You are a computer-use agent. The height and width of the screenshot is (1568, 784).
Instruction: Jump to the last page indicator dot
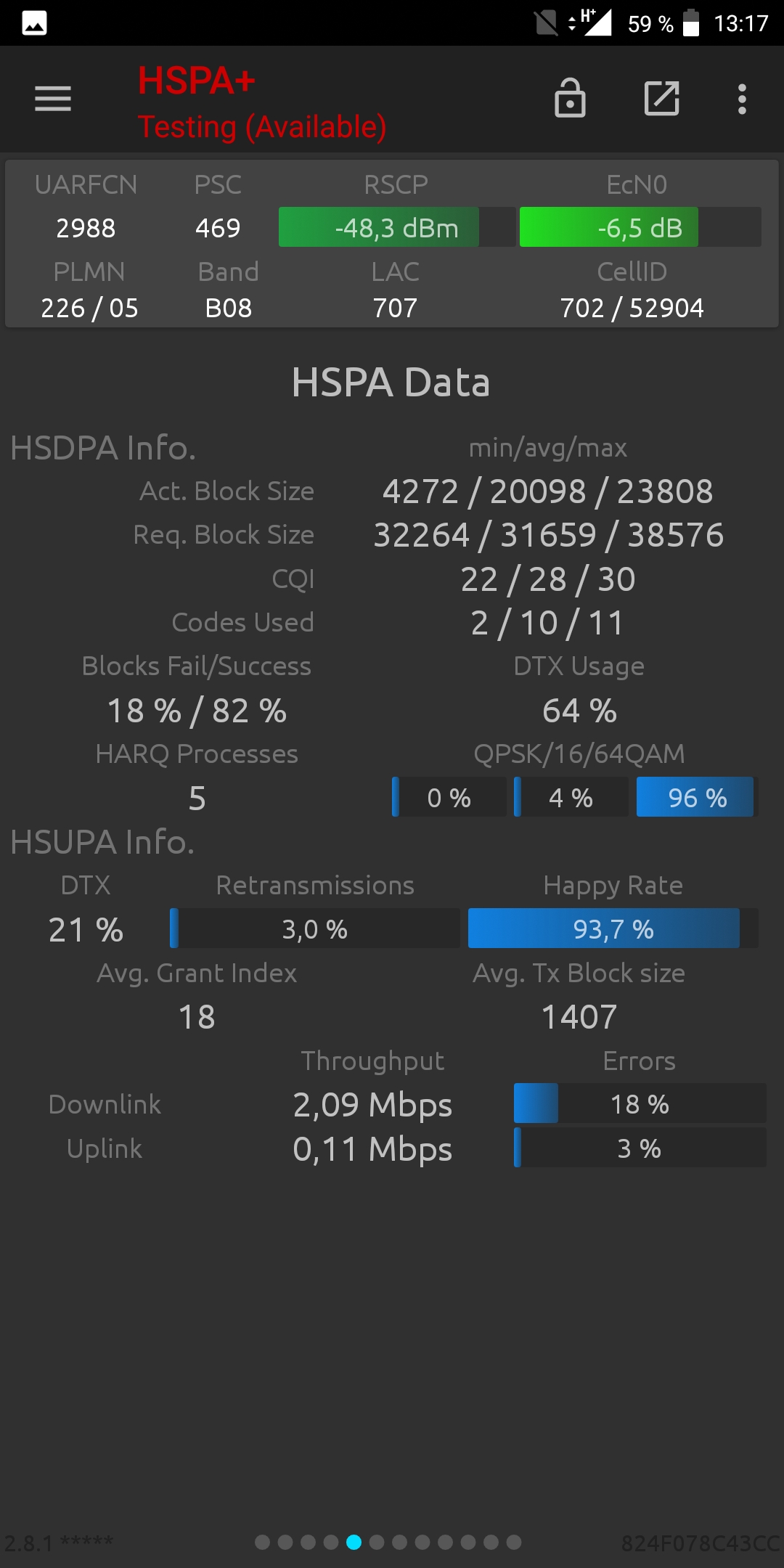(x=514, y=1542)
